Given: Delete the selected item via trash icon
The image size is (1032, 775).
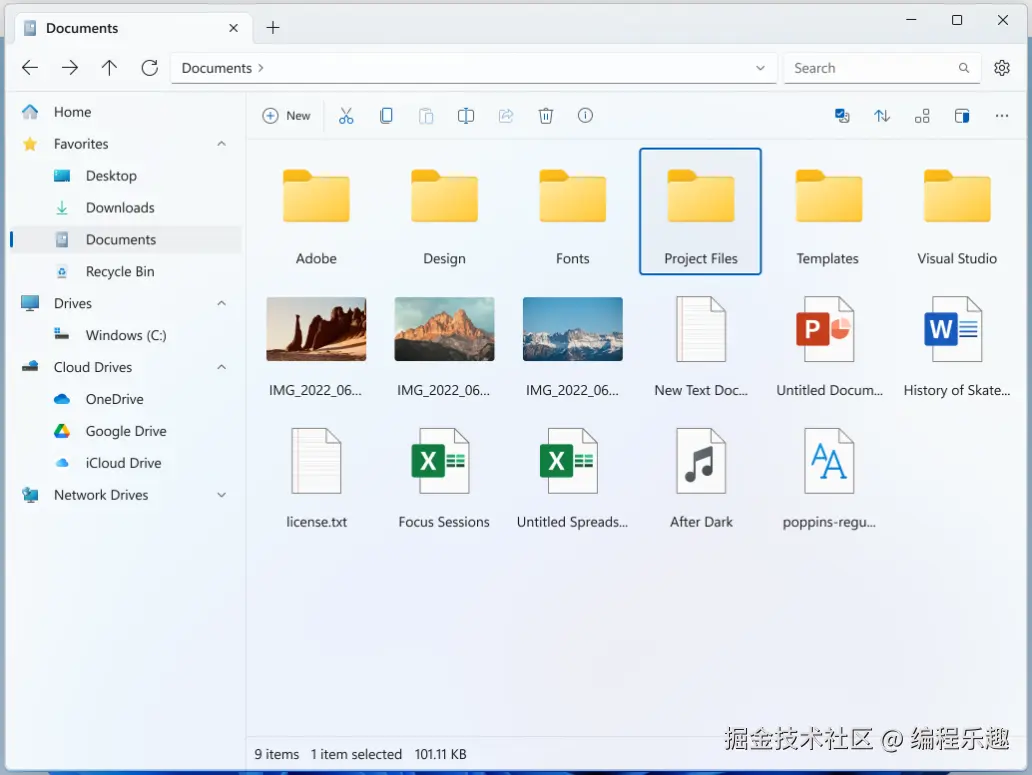Looking at the screenshot, I should [546, 115].
